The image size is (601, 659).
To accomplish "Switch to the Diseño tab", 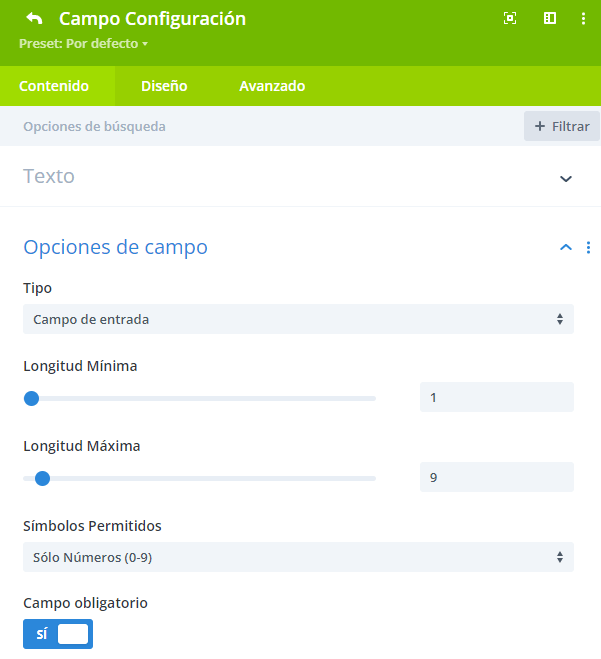I will [x=164, y=86].
